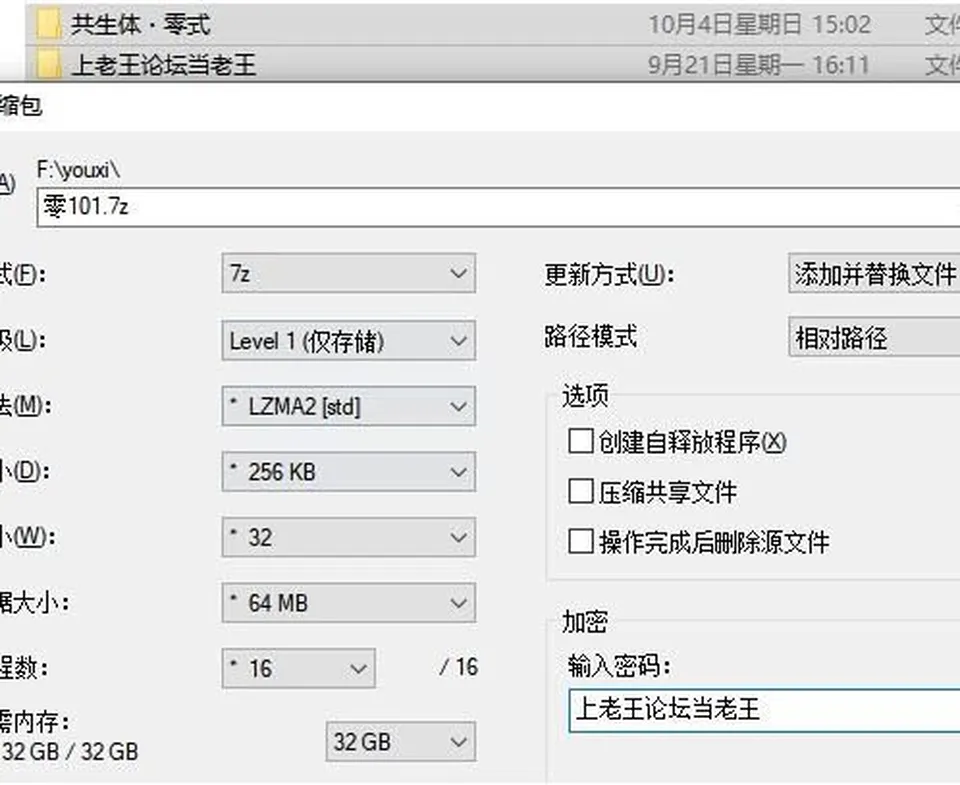The width and height of the screenshot is (960, 785).
Task: Expand the word size 32 dropdown
Action: (x=348, y=537)
